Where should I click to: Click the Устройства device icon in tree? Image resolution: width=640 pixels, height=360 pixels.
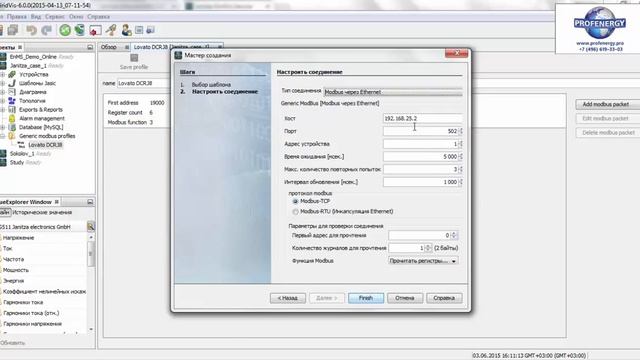tap(12, 74)
